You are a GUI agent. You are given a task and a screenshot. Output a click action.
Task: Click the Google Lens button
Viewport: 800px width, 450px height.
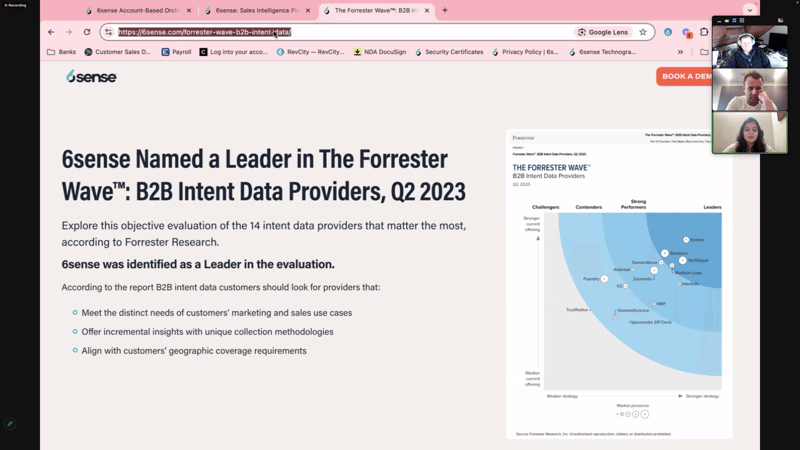[603, 32]
